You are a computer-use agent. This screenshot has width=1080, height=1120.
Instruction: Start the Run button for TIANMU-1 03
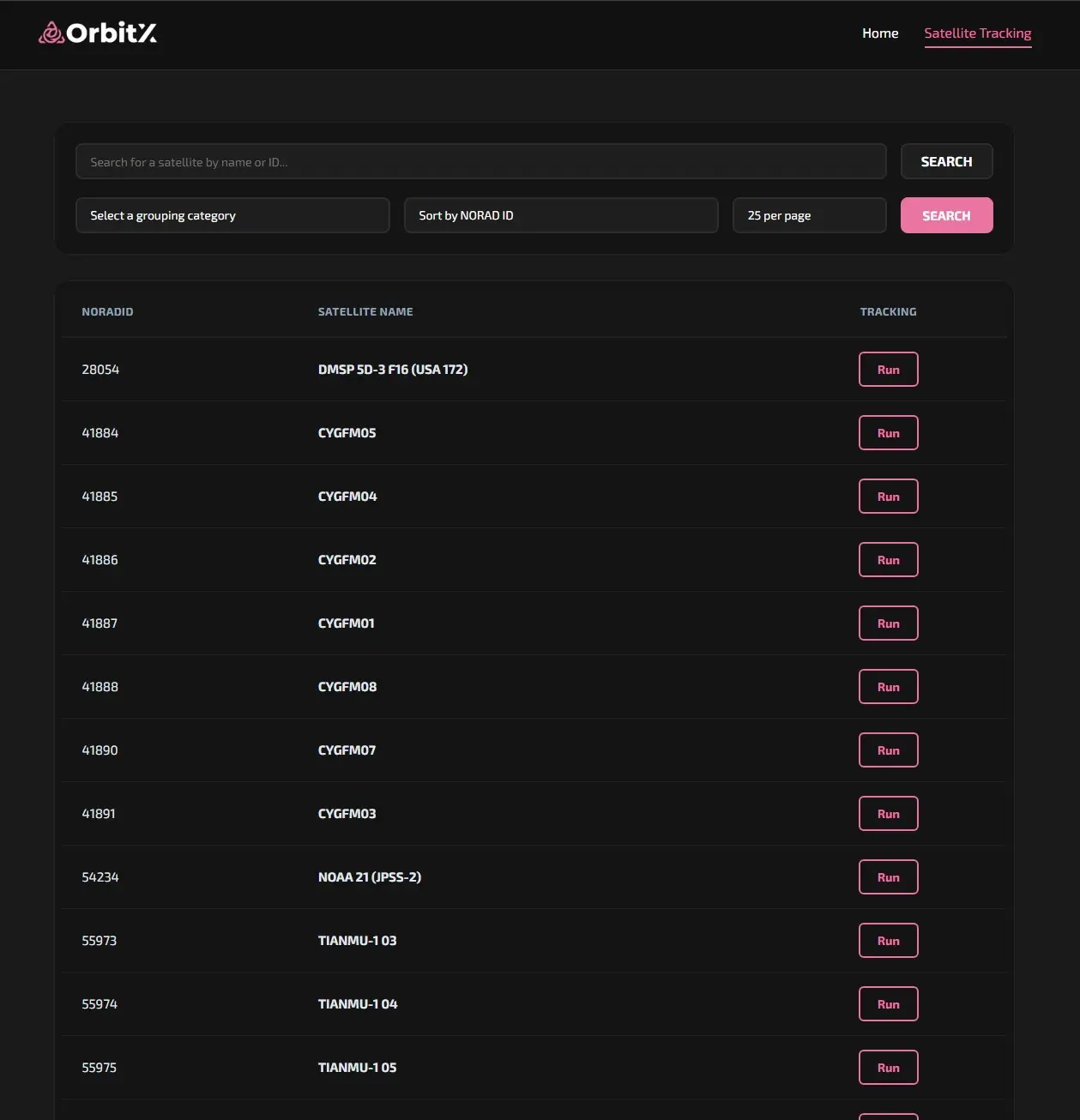(x=888, y=941)
